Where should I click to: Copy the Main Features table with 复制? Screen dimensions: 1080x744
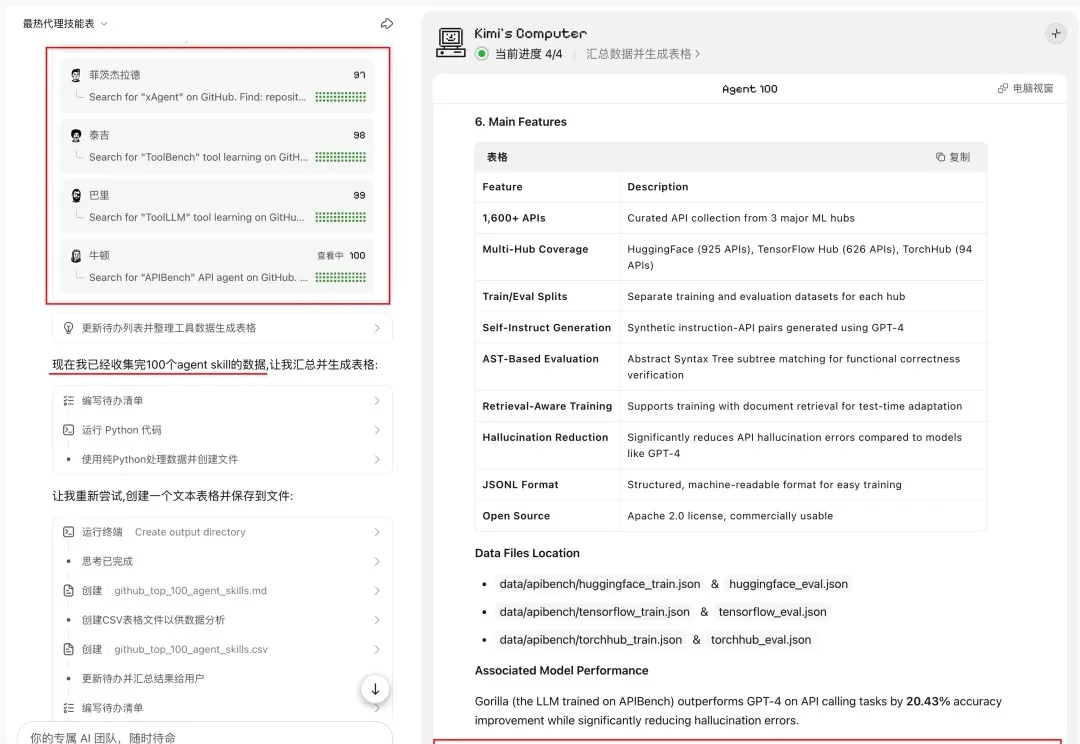pos(953,157)
